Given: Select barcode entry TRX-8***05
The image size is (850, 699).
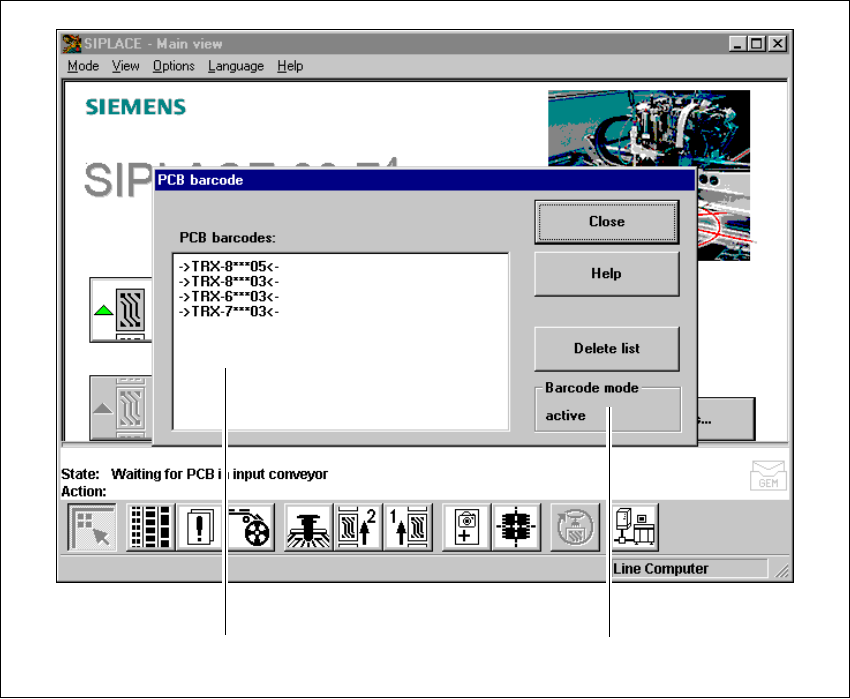Looking at the screenshot, I should (x=229, y=266).
